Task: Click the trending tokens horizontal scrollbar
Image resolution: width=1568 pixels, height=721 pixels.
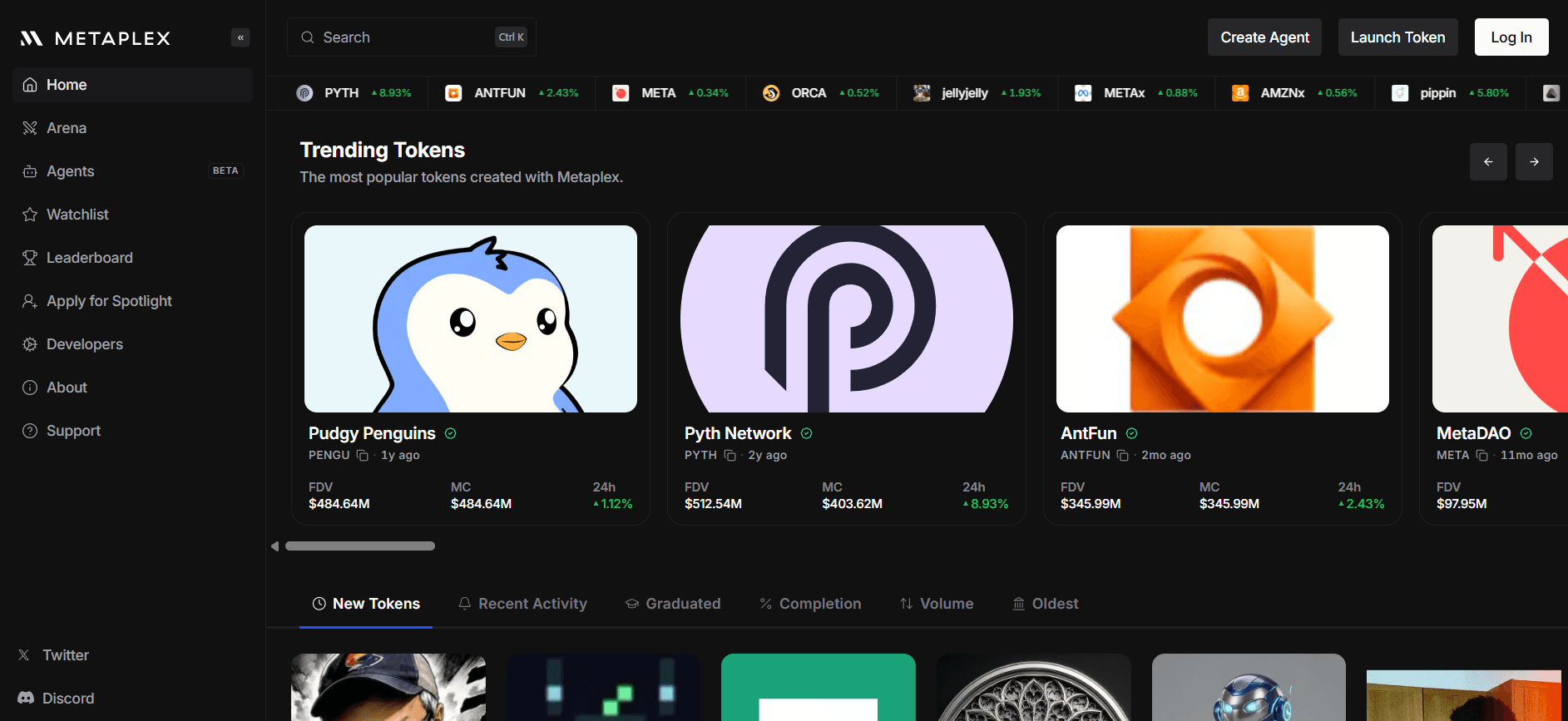Action: 360,546
